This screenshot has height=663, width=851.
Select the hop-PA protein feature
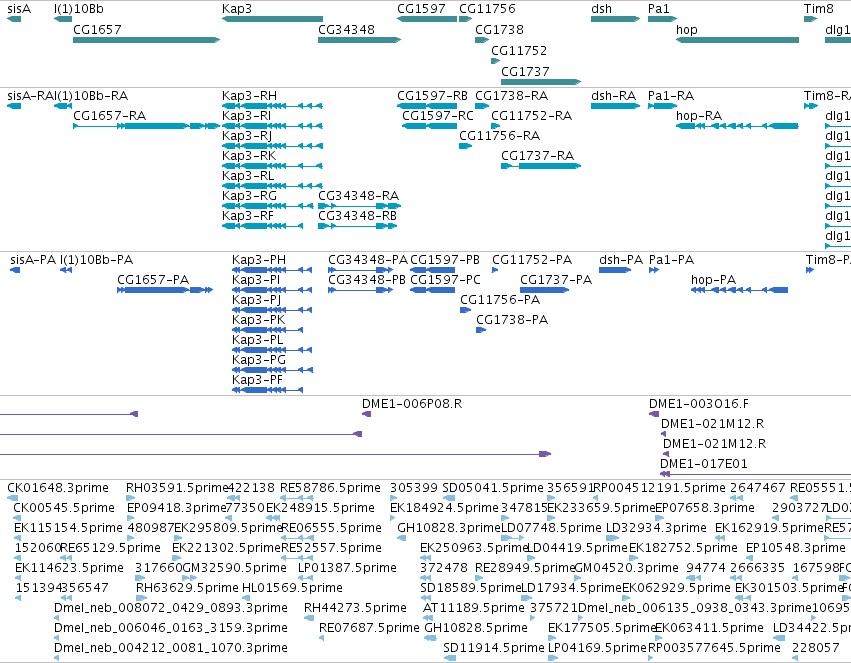pos(739,290)
